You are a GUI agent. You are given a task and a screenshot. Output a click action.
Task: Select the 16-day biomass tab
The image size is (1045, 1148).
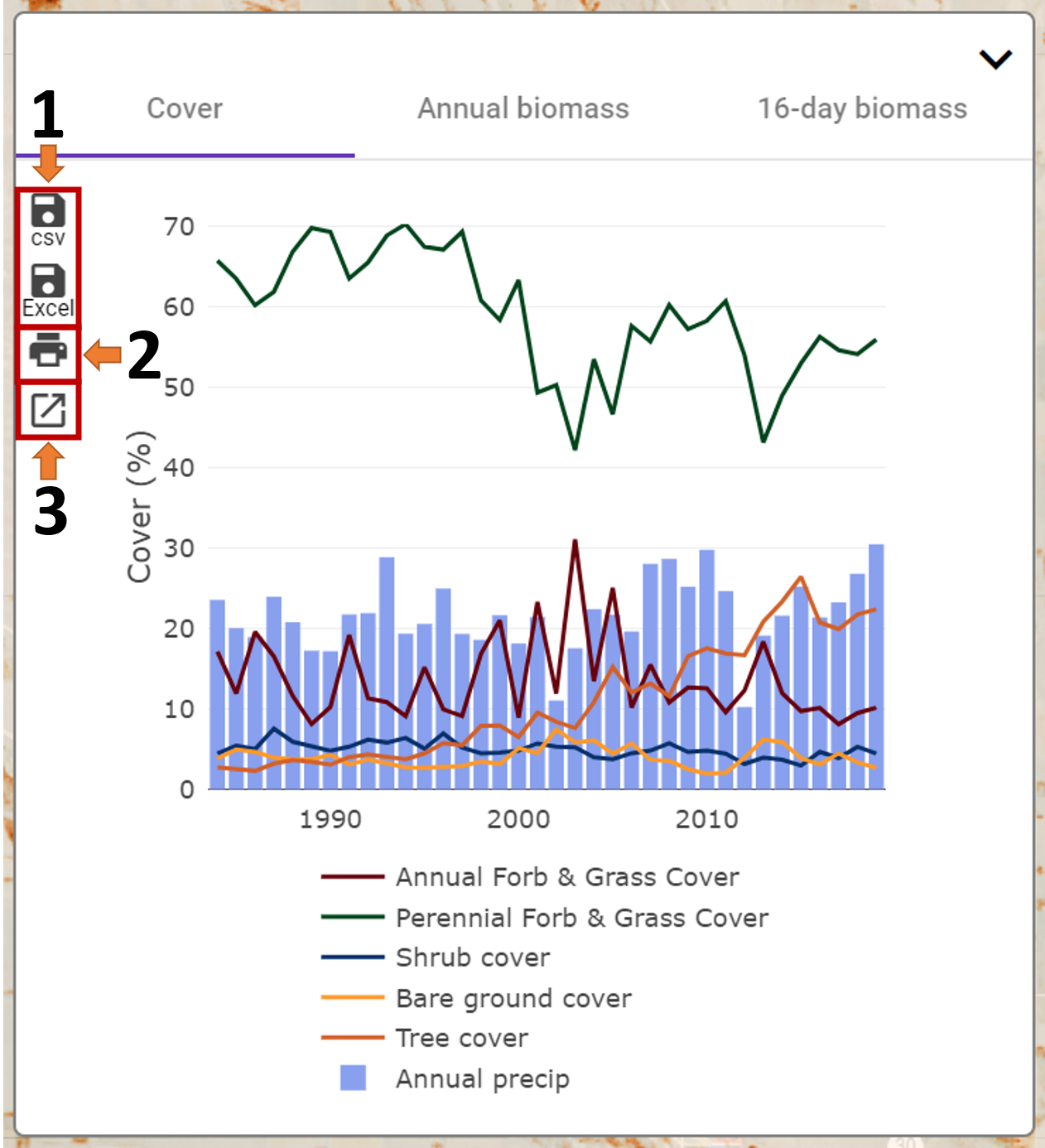pos(862,109)
